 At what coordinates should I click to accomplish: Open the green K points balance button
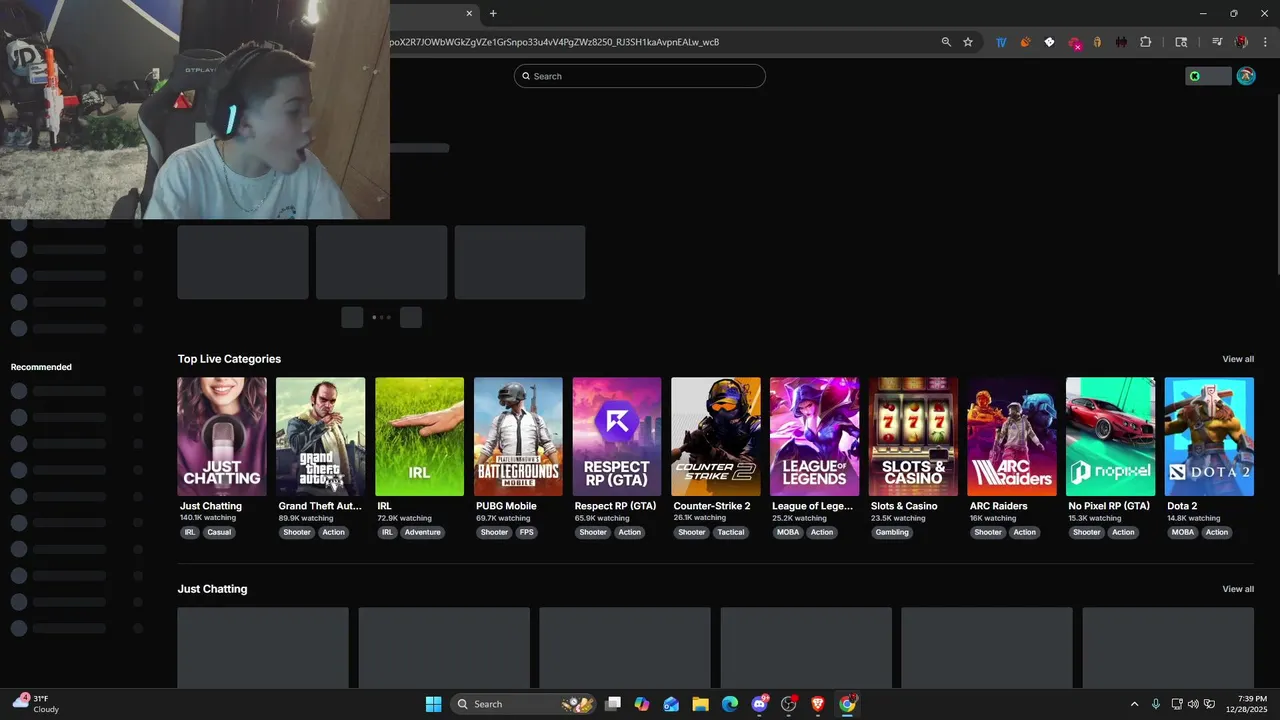[x=1208, y=76]
